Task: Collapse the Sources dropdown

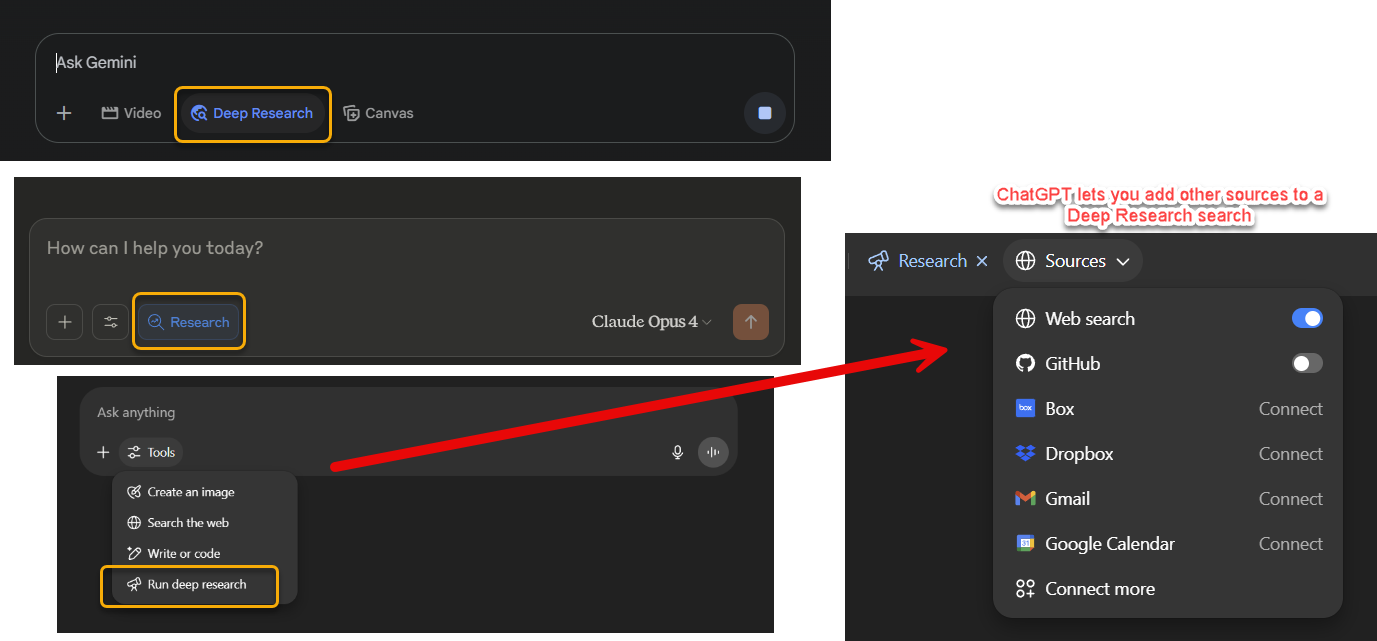Action: [x=1073, y=261]
